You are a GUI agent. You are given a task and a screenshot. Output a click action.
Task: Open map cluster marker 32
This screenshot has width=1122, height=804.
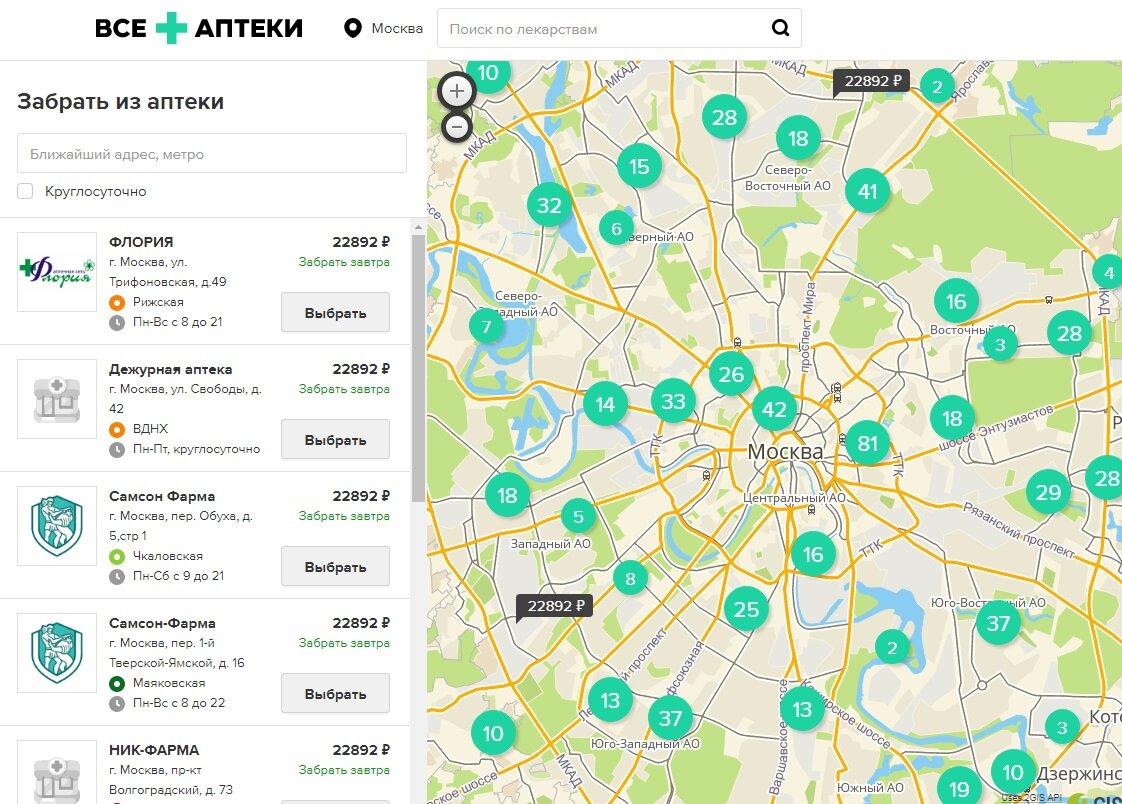pos(549,205)
